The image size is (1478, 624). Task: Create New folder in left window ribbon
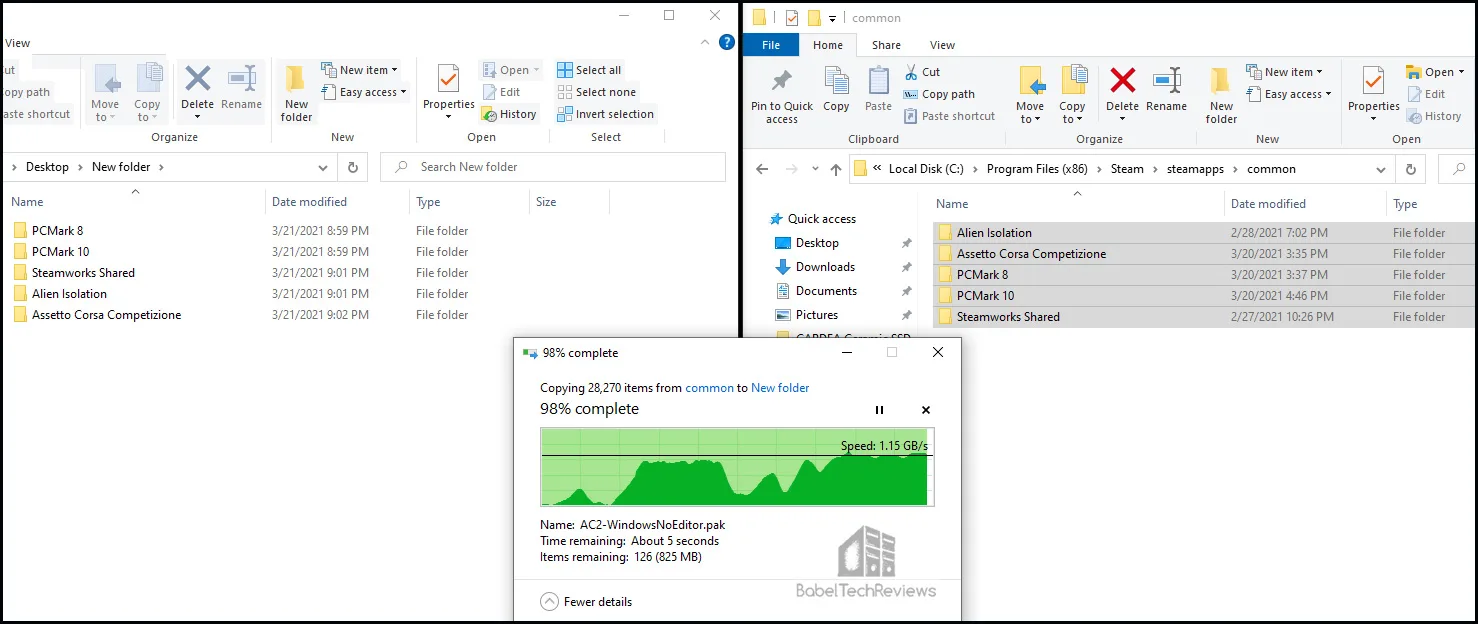pyautogui.click(x=296, y=93)
